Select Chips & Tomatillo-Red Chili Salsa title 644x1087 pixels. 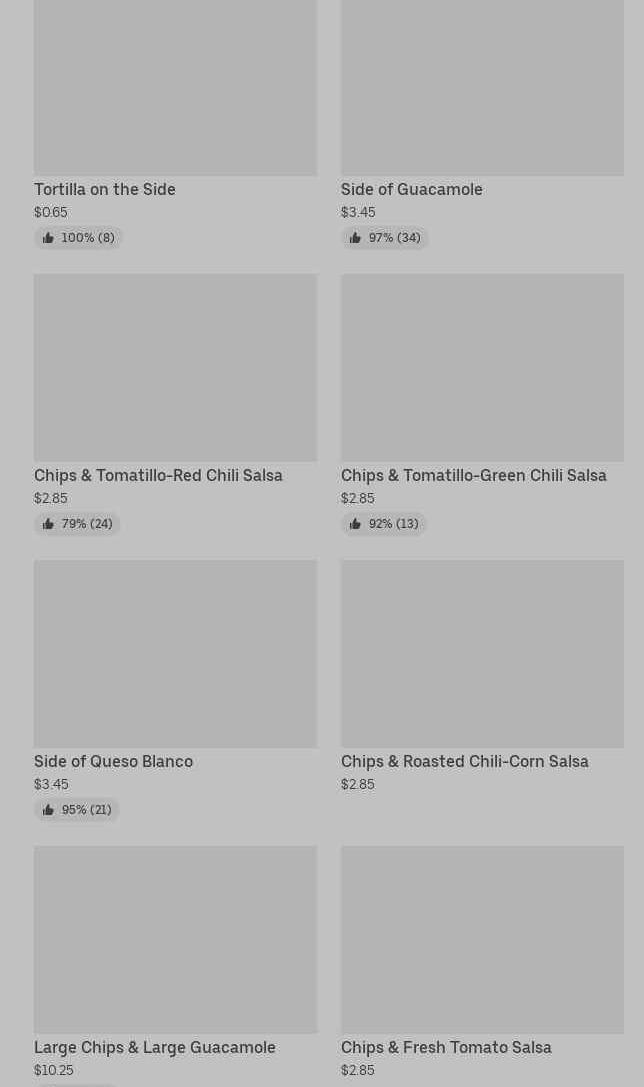pos(158,475)
